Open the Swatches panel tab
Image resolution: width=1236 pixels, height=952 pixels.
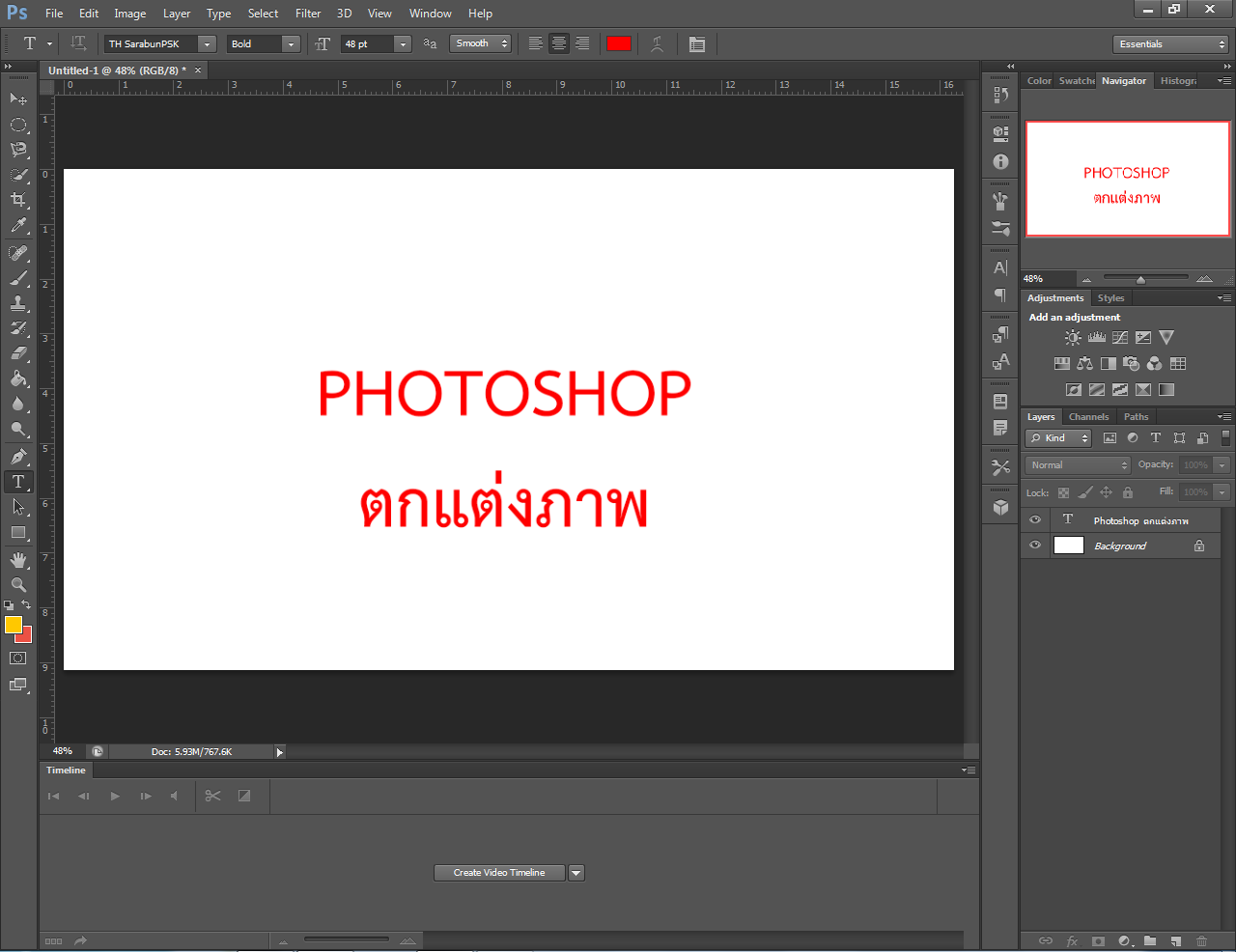tap(1076, 81)
